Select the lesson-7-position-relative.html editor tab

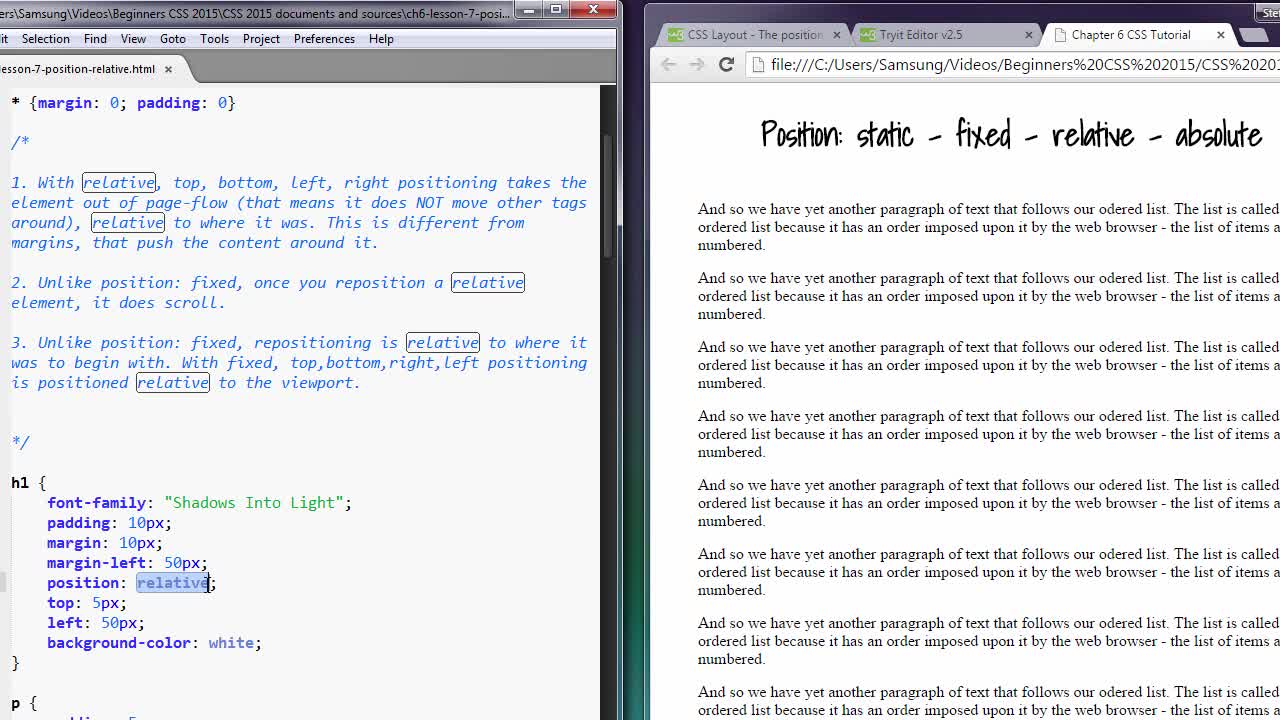80,69
